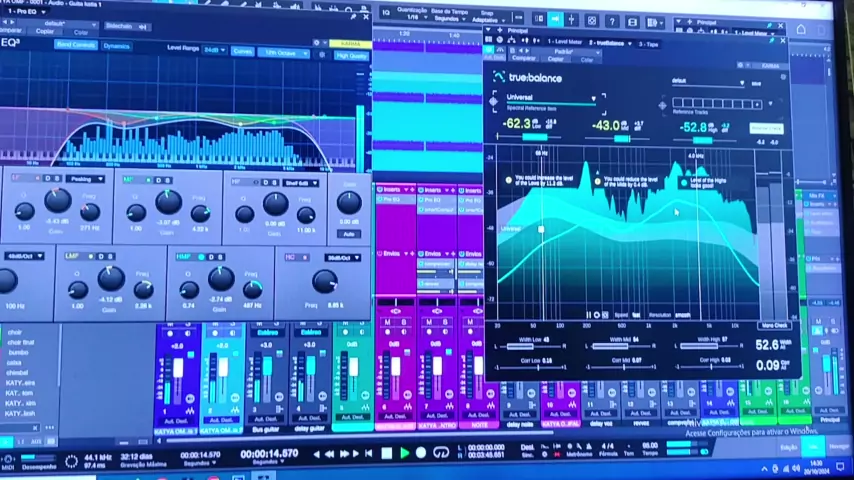Toggle the Loop button in transport

(x=440, y=454)
